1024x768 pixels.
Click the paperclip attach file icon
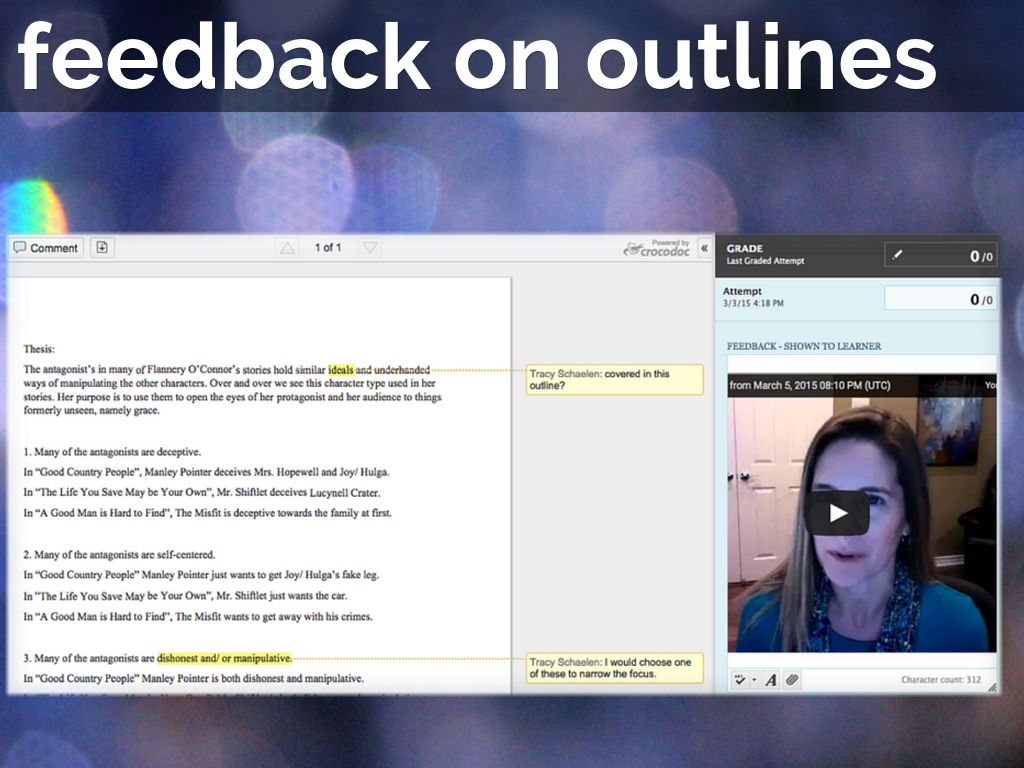click(x=791, y=680)
